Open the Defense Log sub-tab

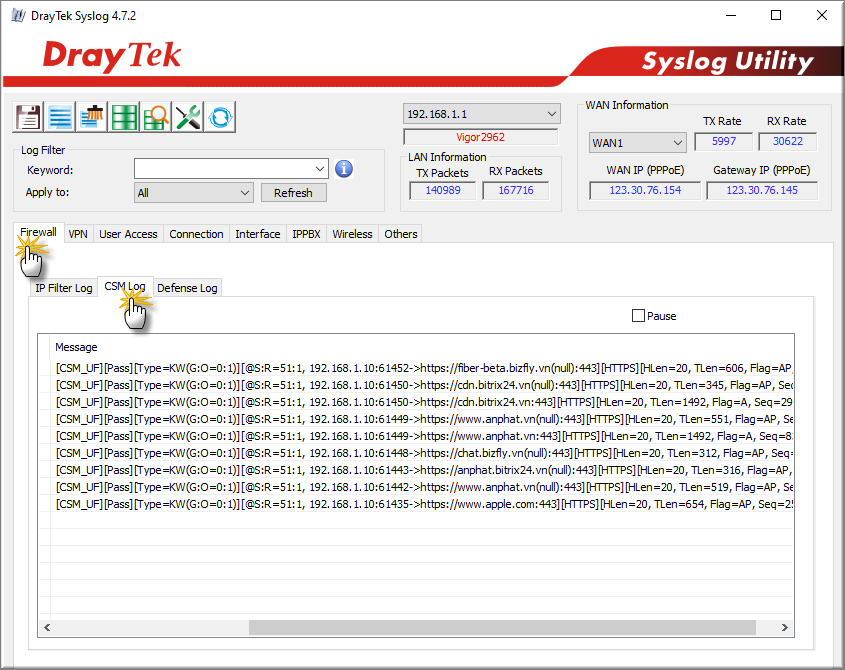187,288
